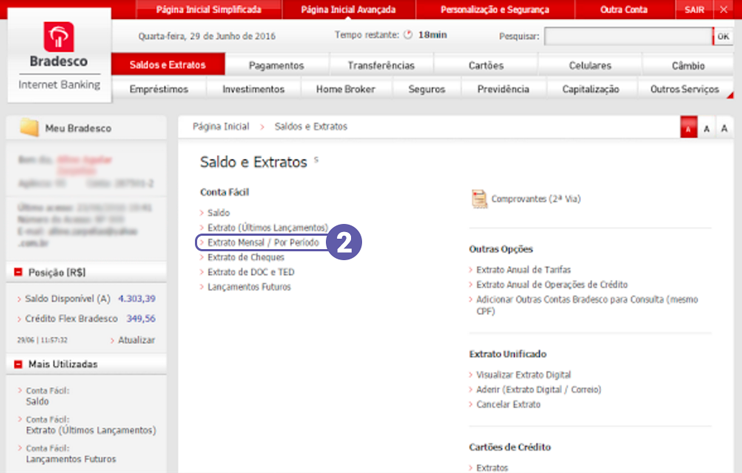Click into the Pesquisar search field
Screen dimensions: 742x473
[x=628, y=36]
